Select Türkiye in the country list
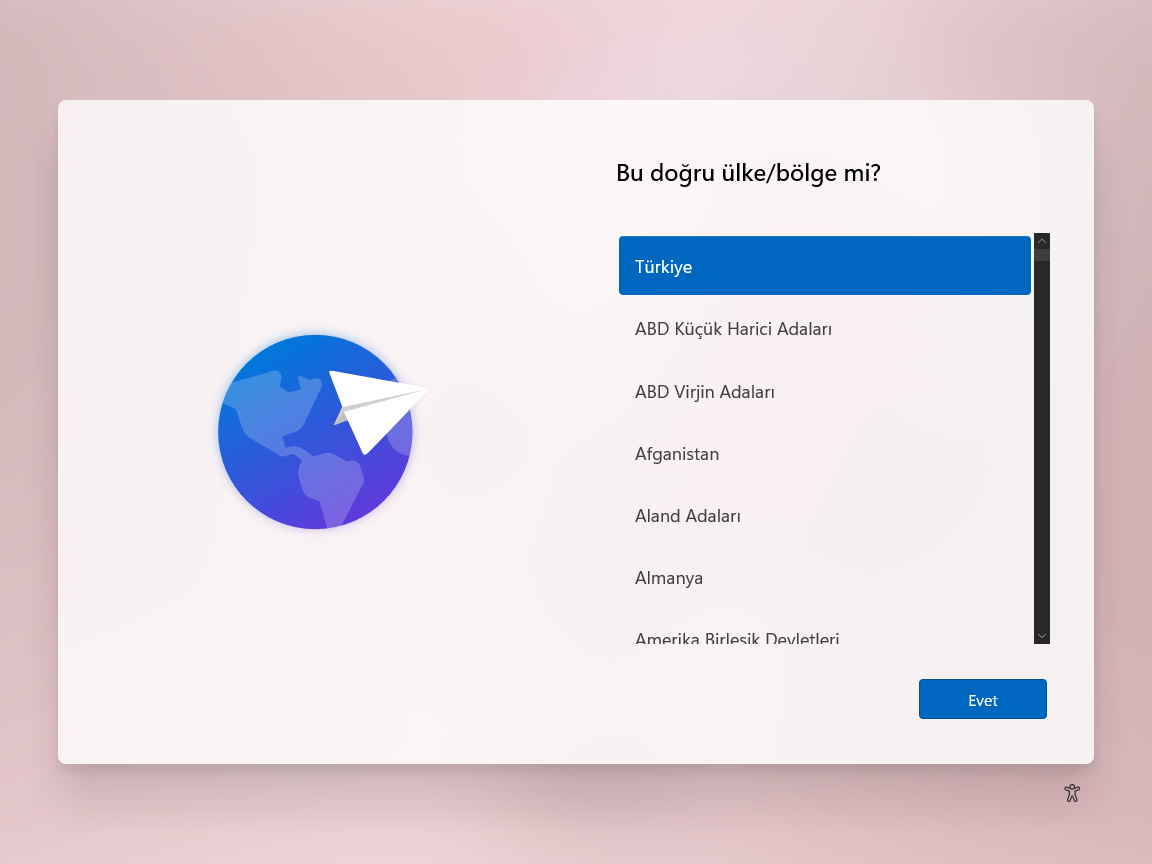Screen dimensions: 1152x864 [824, 266]
